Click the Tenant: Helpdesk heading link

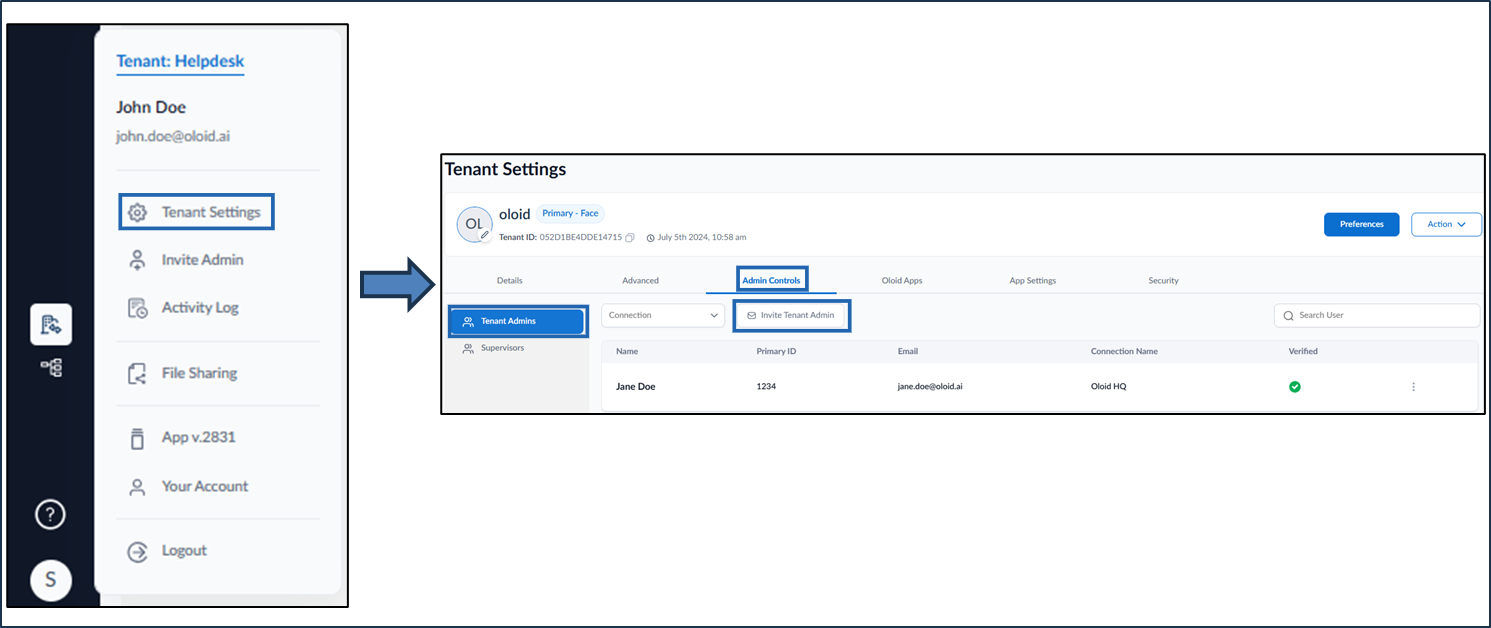point(180,61)
